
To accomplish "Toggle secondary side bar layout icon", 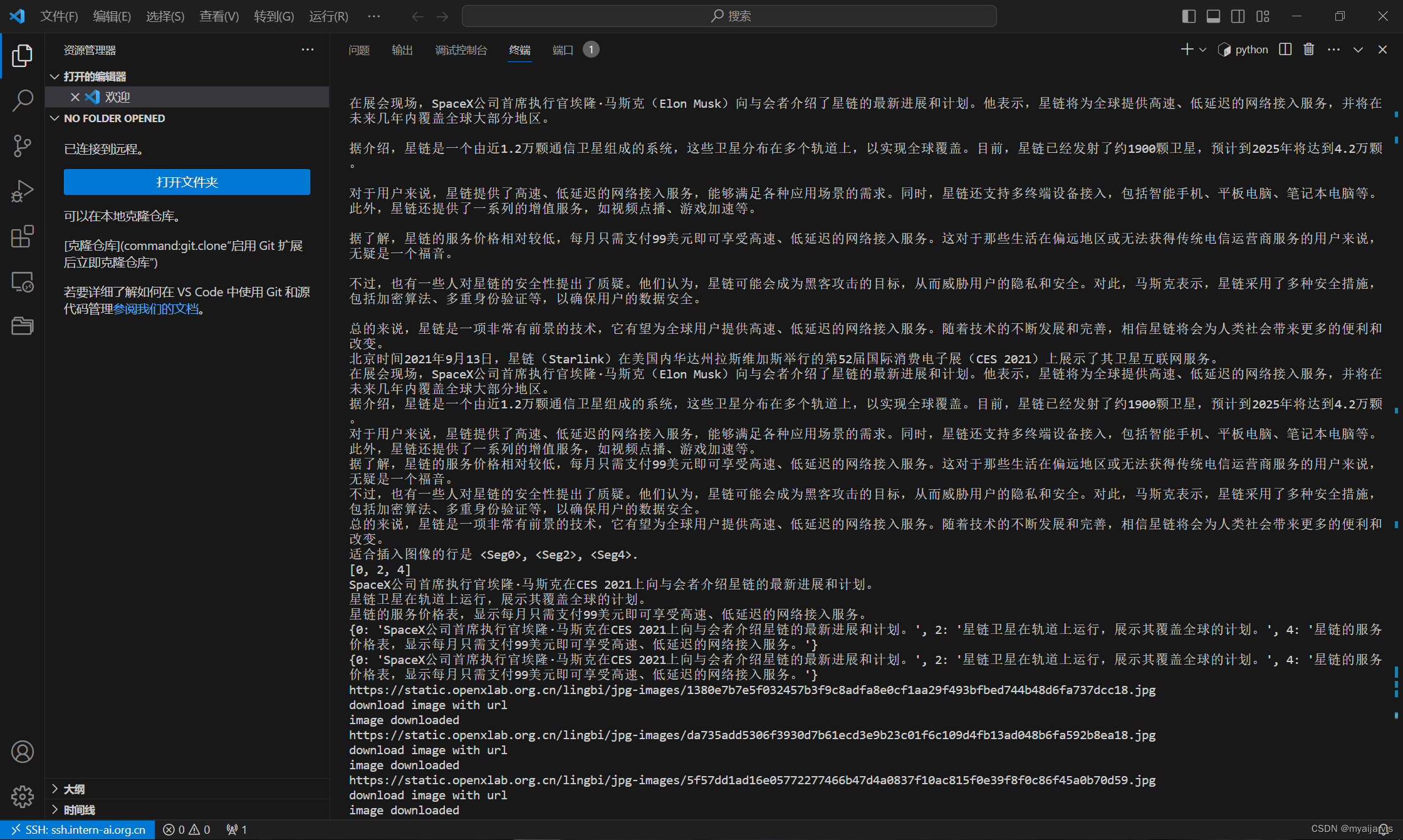I will point(1238,16).
